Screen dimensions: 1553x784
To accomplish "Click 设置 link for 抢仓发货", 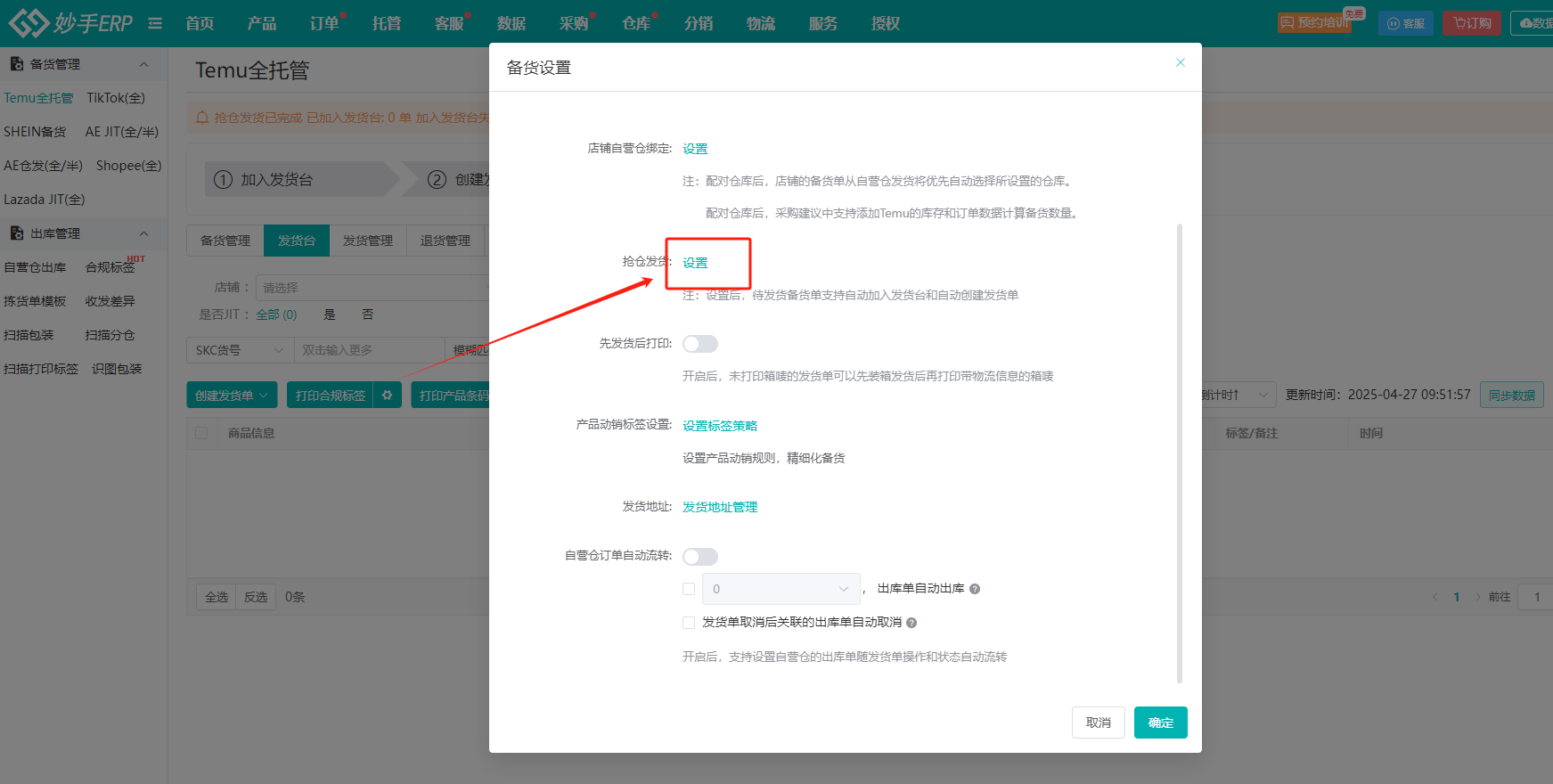I will [x=695, y=263].
